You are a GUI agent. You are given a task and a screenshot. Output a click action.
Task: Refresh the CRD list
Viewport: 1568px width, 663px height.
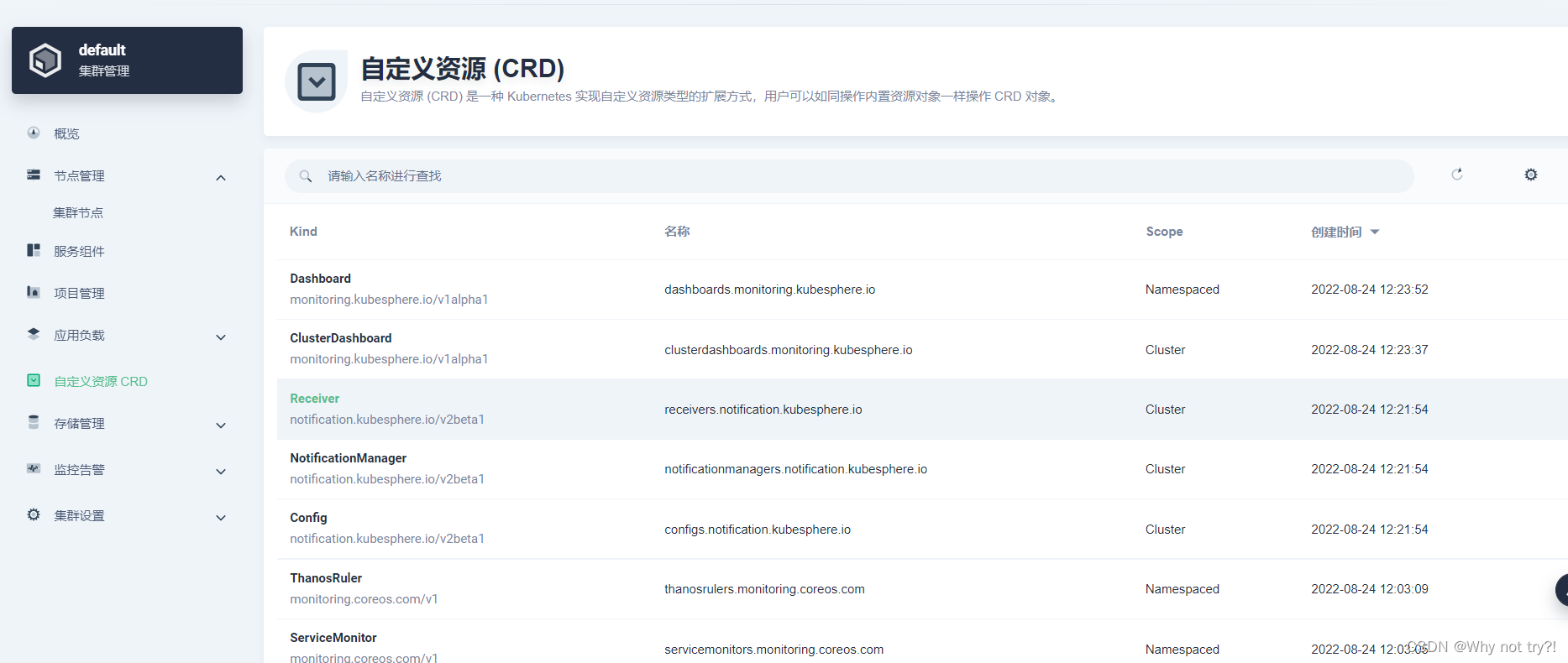coord(1457,174)
